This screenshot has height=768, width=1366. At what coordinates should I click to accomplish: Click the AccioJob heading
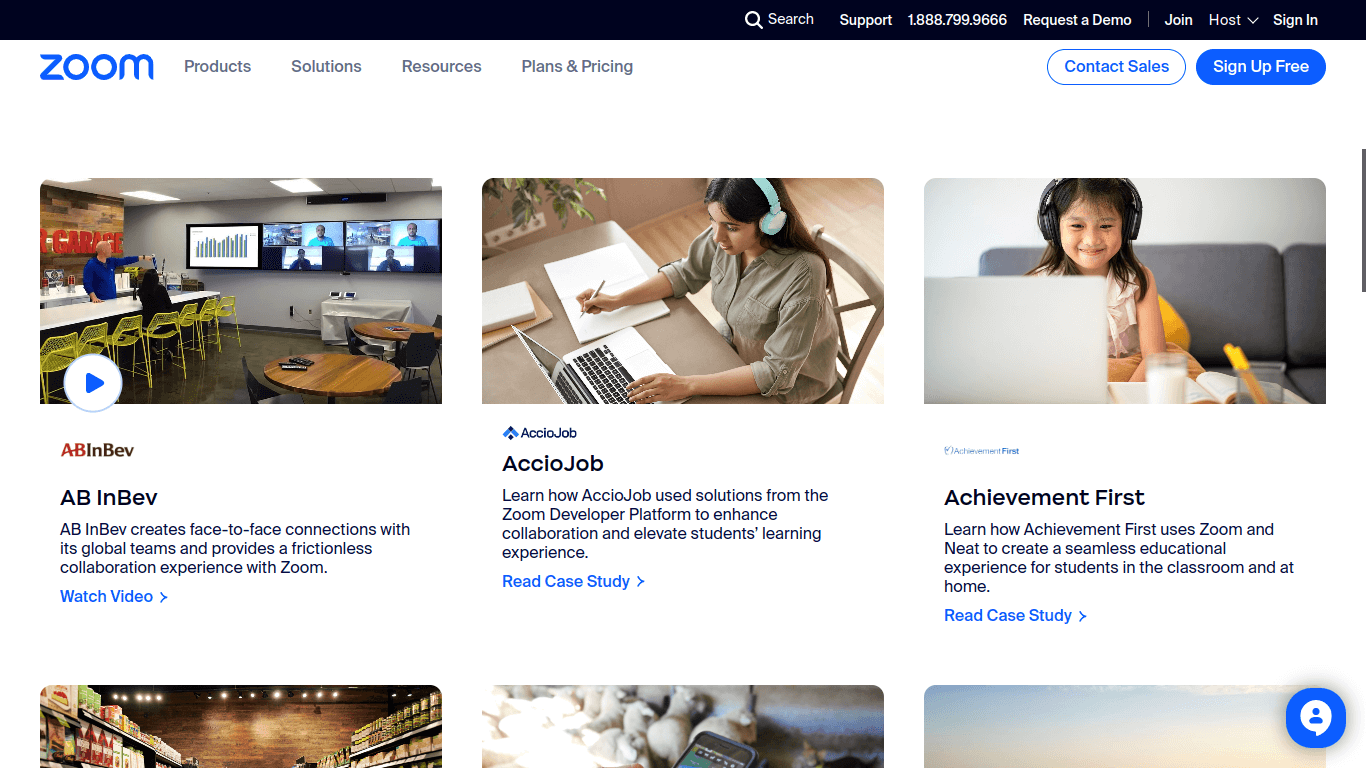(x=553, y=464)
